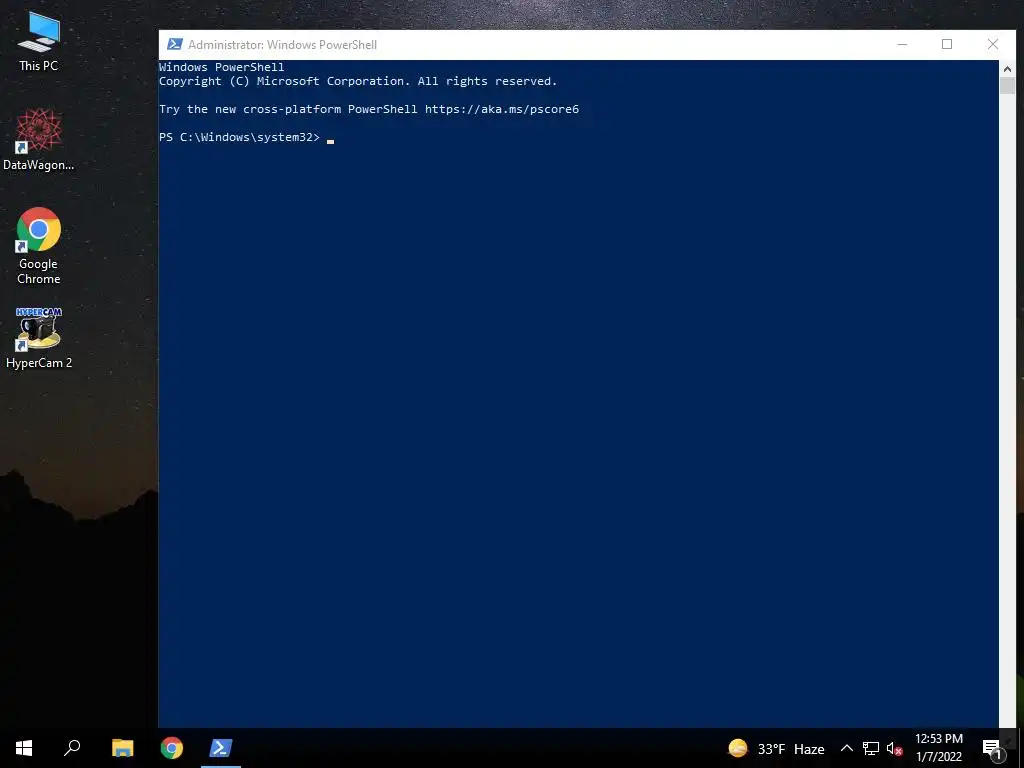This screenshot has width=1024, height=768.
Task: Open the Windows Start menu
Action: (24, 748)
